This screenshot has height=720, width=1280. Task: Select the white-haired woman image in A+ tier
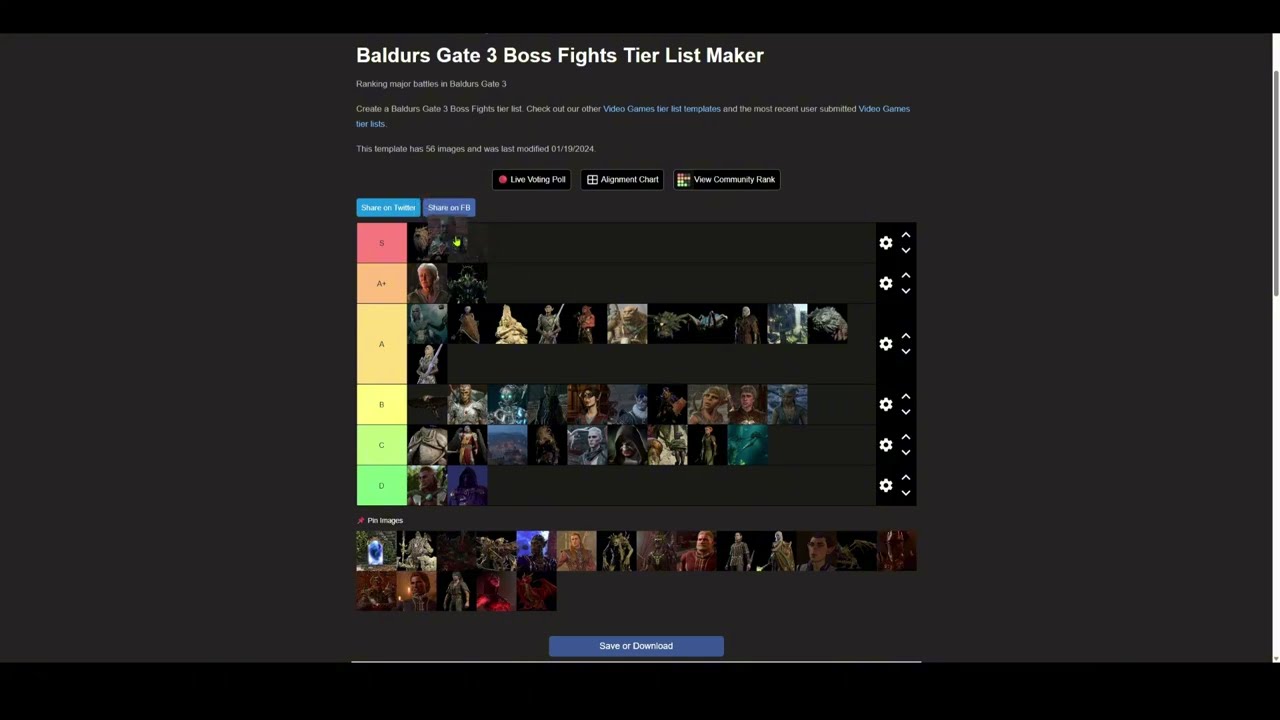pos(427,284)
